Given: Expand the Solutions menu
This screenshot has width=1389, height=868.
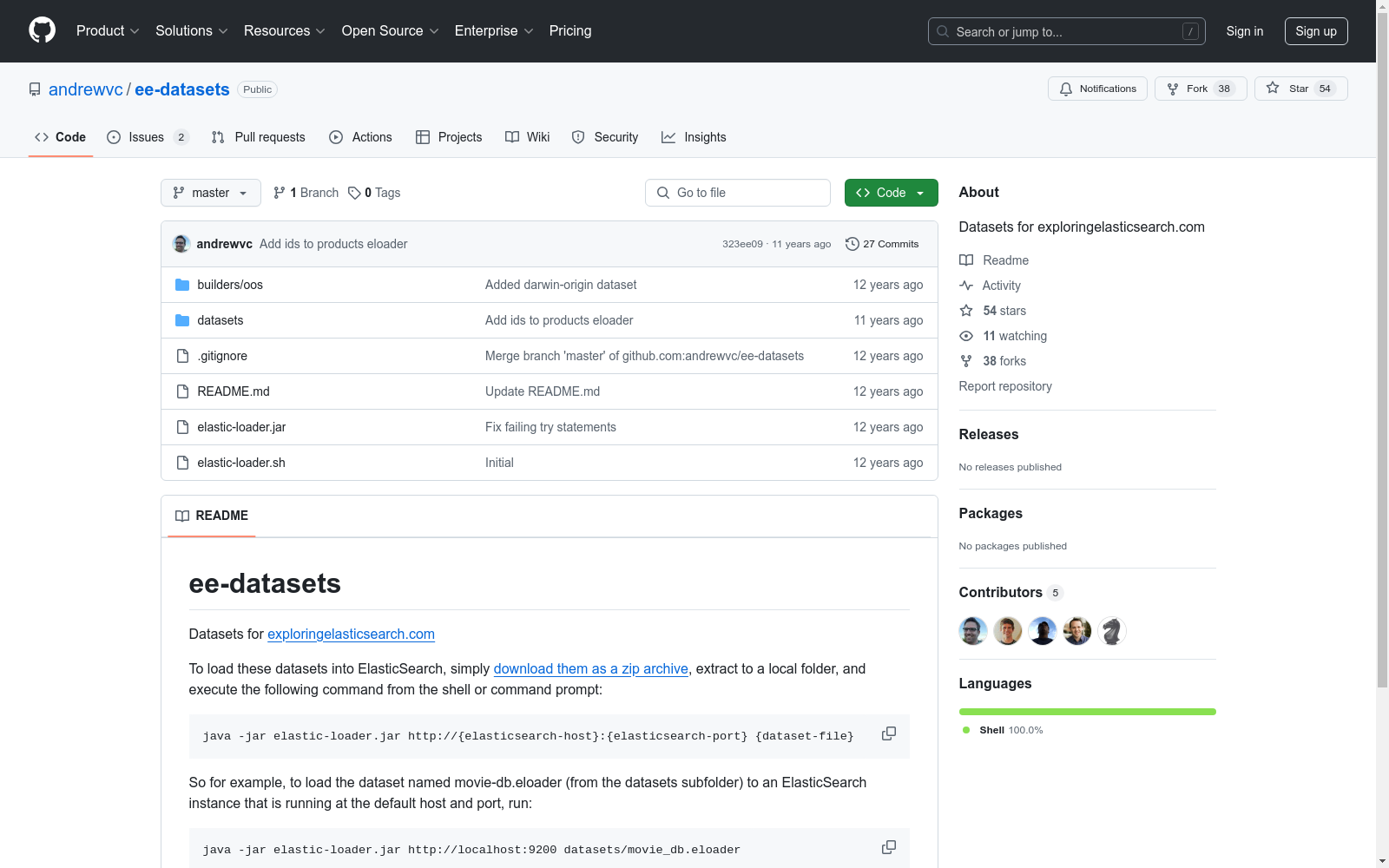Looking at the screenshot, I should [192, 31].
